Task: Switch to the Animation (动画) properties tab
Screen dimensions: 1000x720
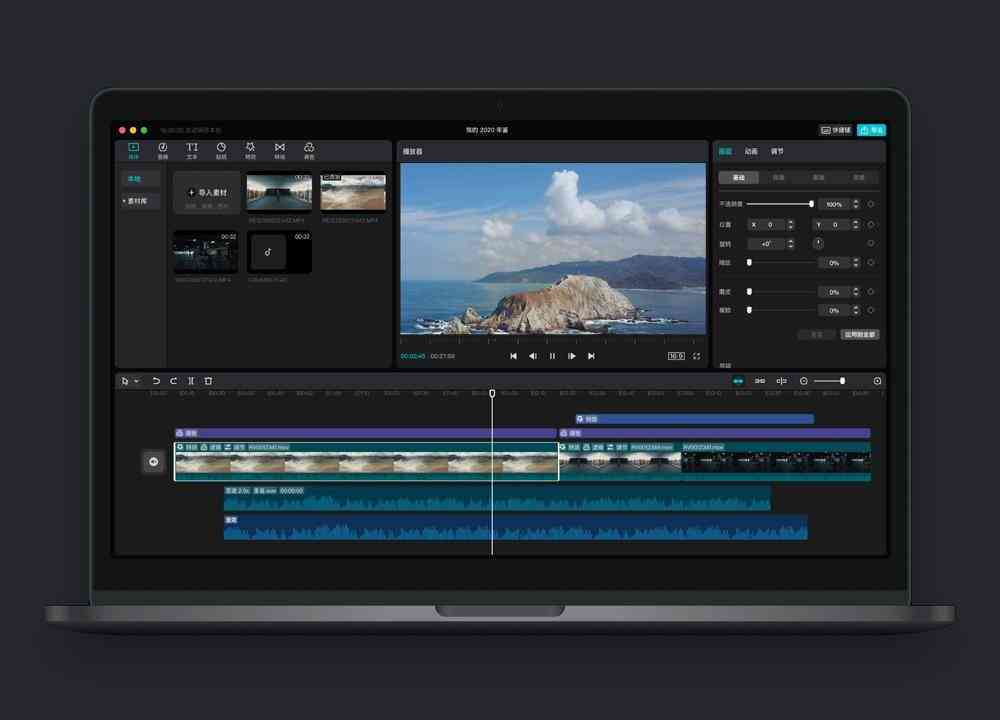Action: tap(751, 151)
